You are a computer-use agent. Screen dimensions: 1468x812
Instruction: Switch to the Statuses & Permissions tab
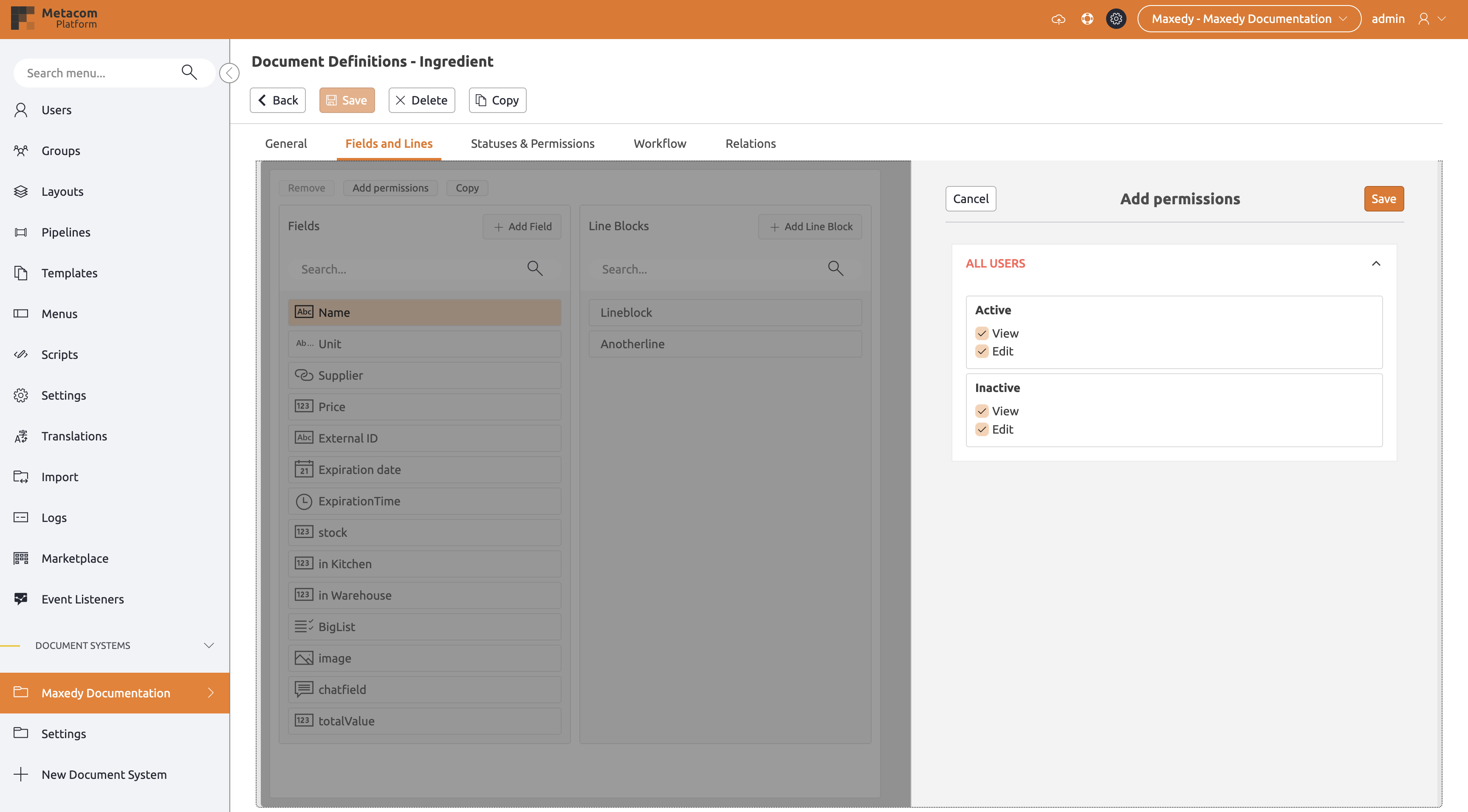click(x=532, y=143)
